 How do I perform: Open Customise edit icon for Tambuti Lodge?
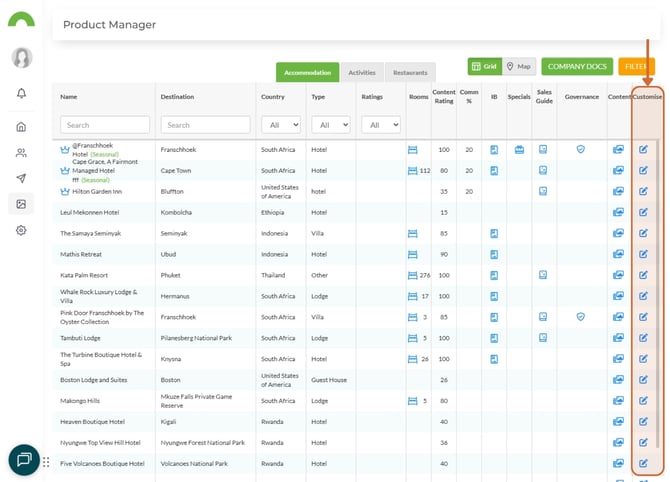tap(643, 338)
